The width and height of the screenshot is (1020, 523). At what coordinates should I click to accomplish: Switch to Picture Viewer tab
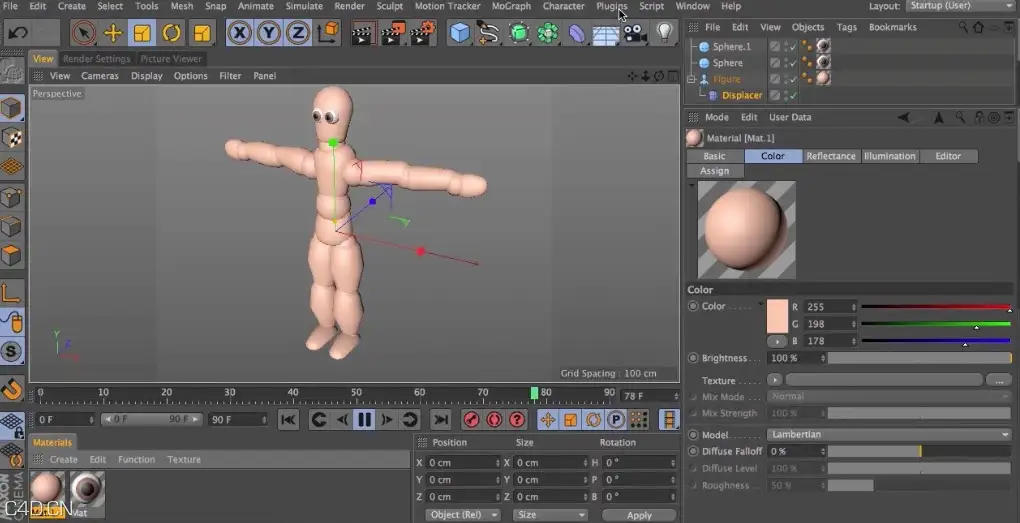pyautogui.click(x=170, y=59)
